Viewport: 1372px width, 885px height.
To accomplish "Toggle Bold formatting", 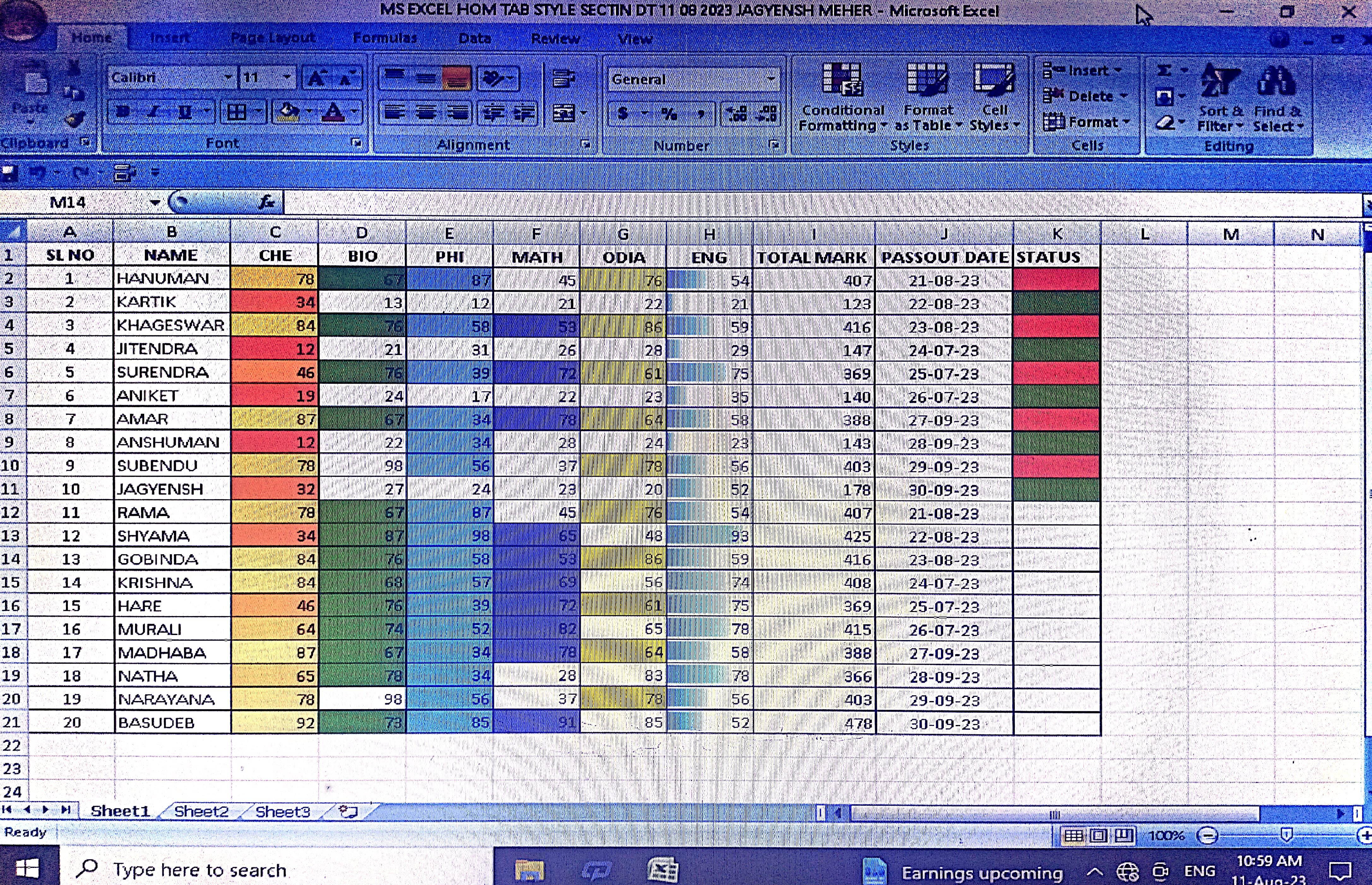I will [x=122, y=111].
